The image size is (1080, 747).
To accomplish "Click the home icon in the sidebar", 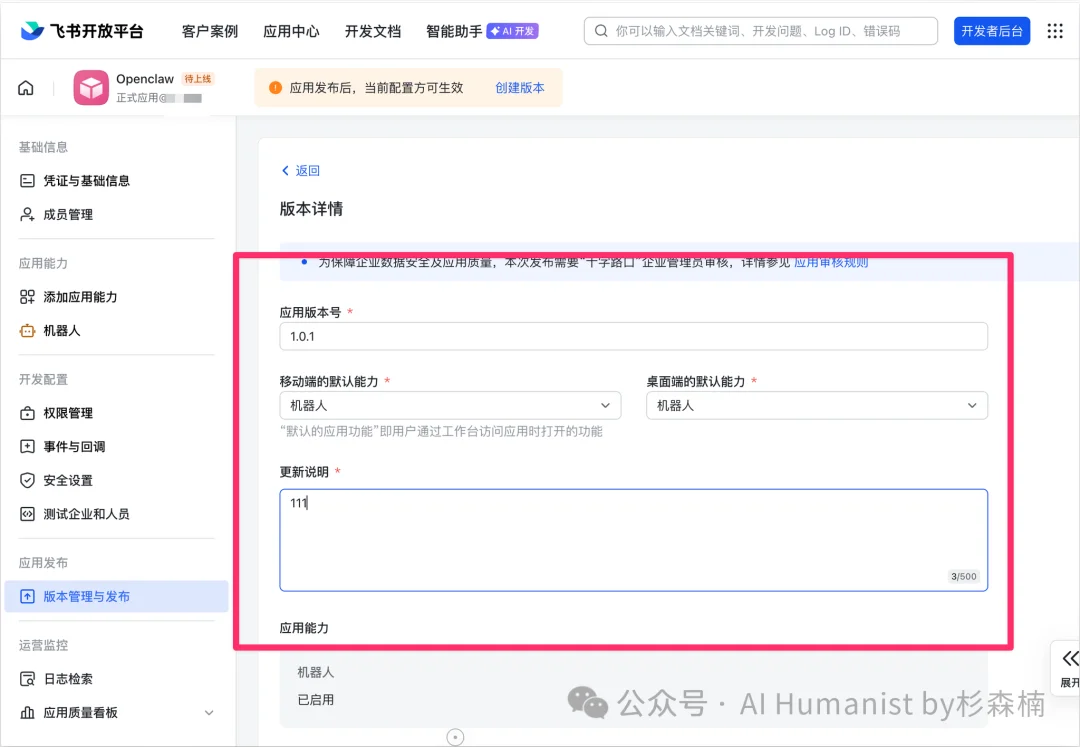I will point(25,87).
